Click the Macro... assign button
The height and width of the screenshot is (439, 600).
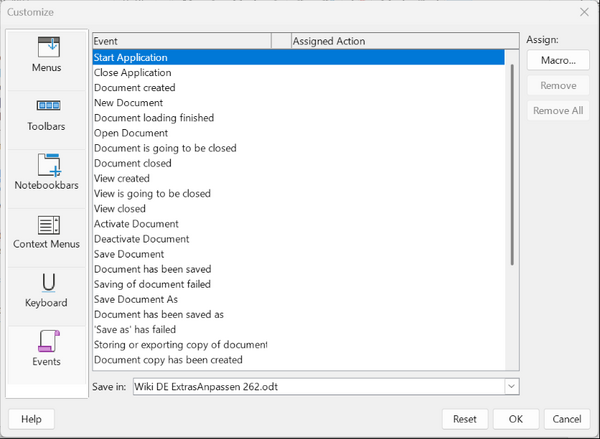coord(558,60)
